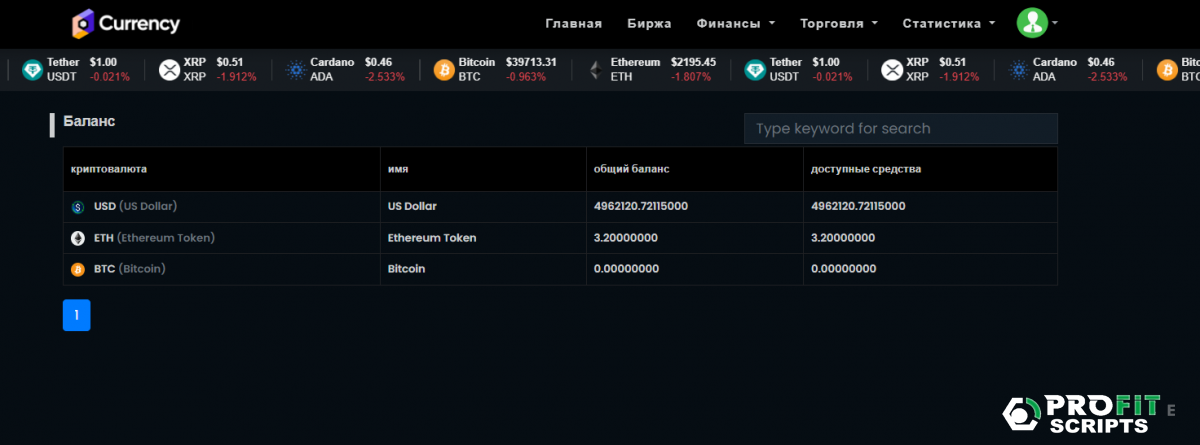Expand the Торговля dropdown menu

pyautogui.click(x=838, y=23)
